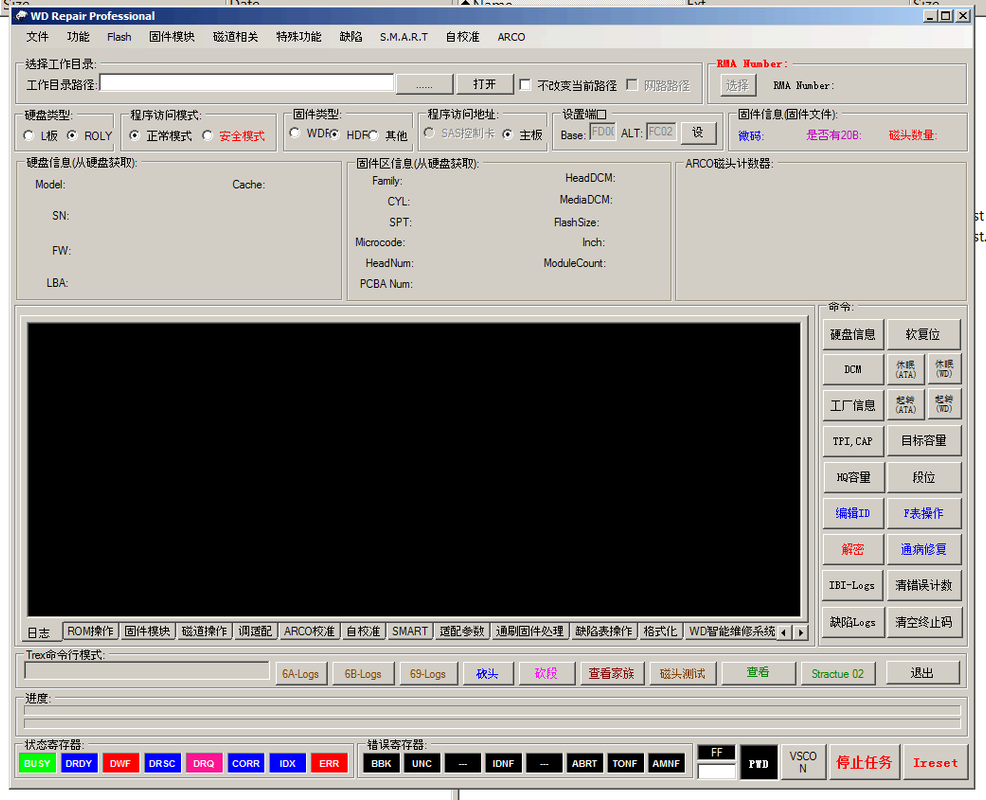Click the F表操作 button
Viewport: 986px width, 800px height.
923,514
